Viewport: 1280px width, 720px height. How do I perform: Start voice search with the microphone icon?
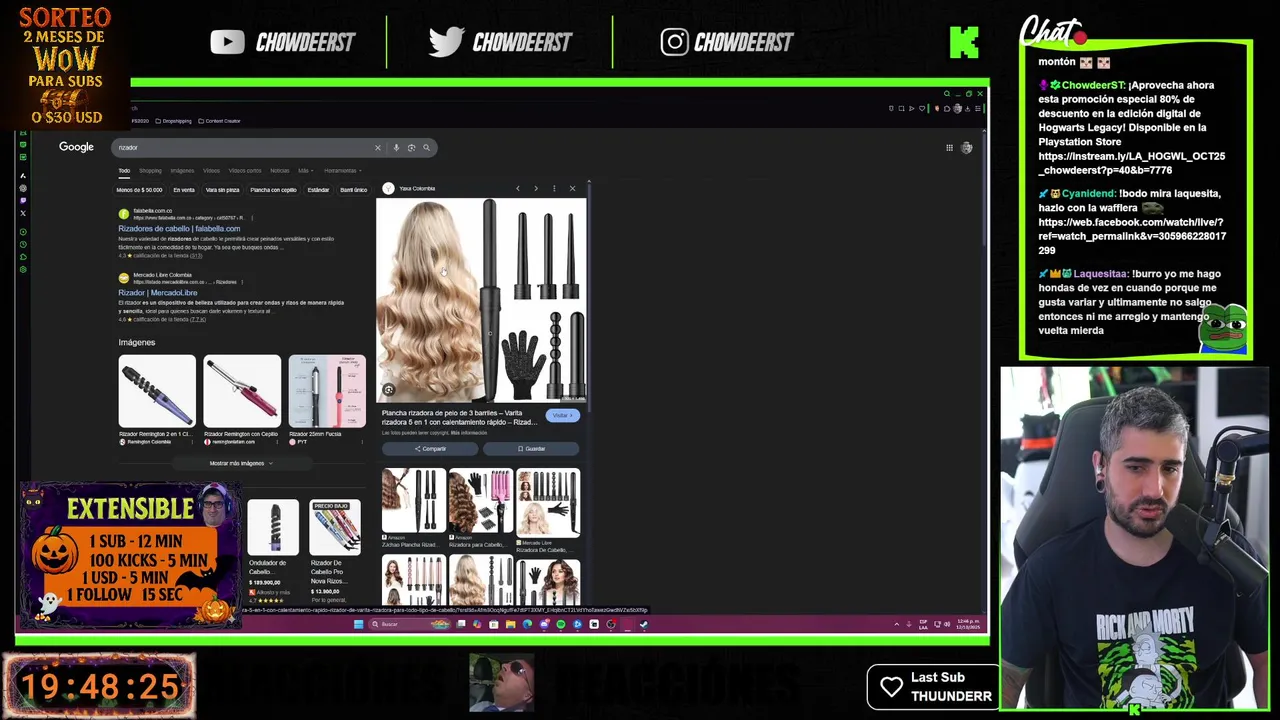point(396,148)
